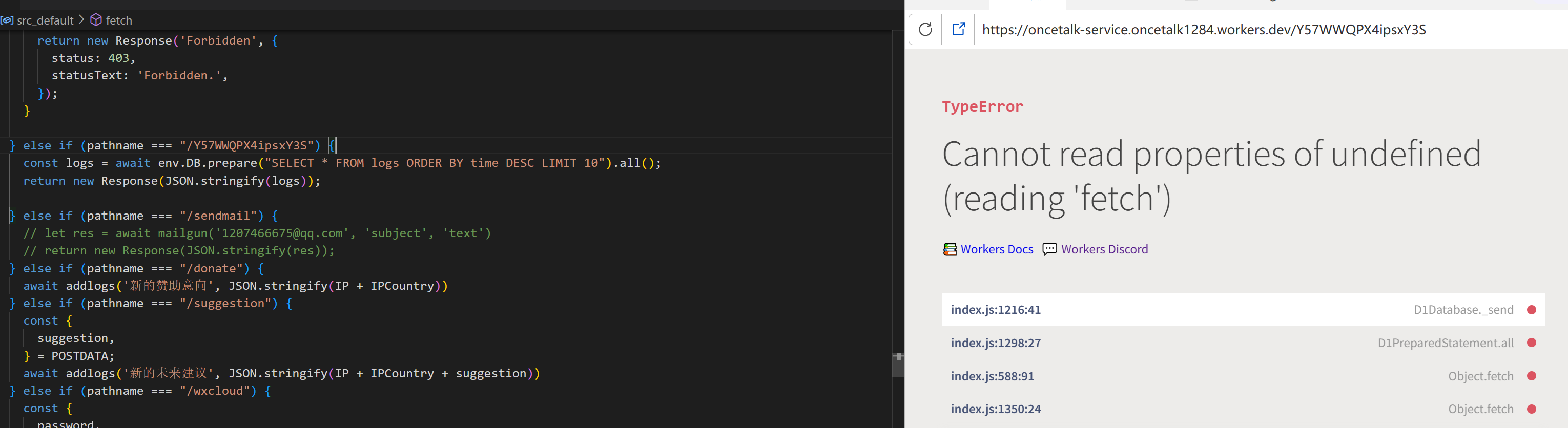The width and height of the screenshot is (1568, 428).
Task: Open the Workers Discord link
Action: tap(1105, 249)
